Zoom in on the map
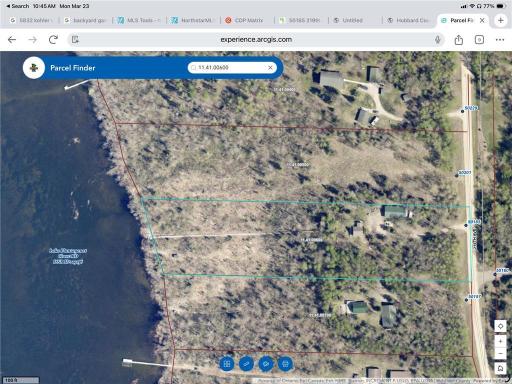This screenshot has height=384, width=512. 500,341
